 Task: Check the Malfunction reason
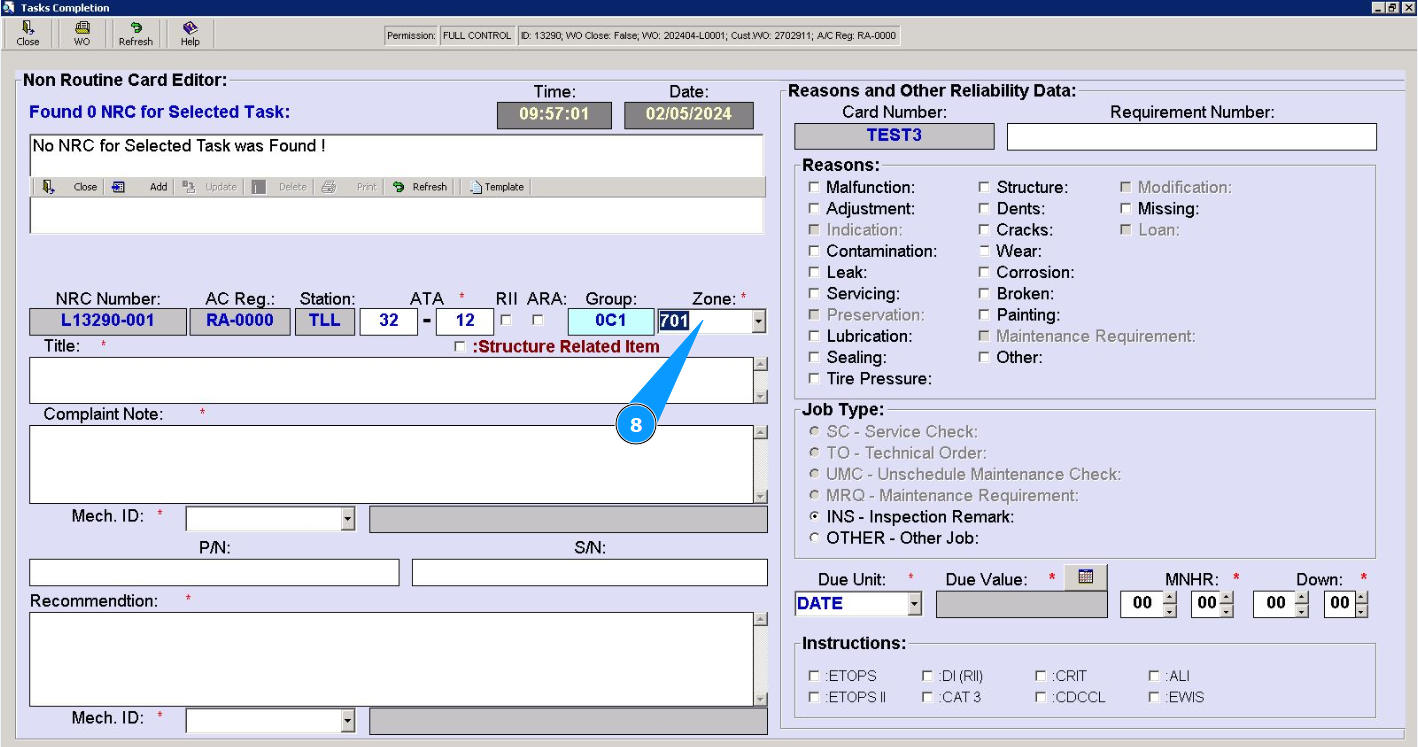coord(814,187)
